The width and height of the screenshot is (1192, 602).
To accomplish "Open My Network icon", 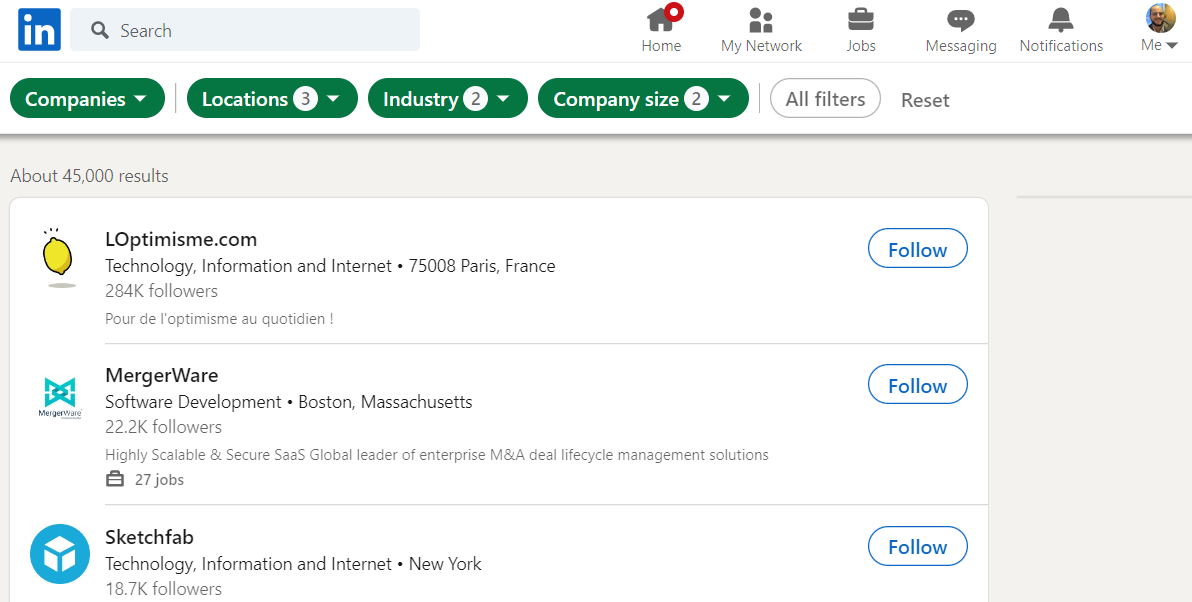I will 761,19.
